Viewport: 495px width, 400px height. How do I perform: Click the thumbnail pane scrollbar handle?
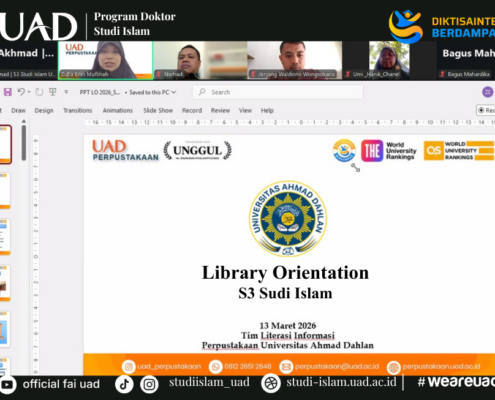pyautogui.click(x=24, y=143)
